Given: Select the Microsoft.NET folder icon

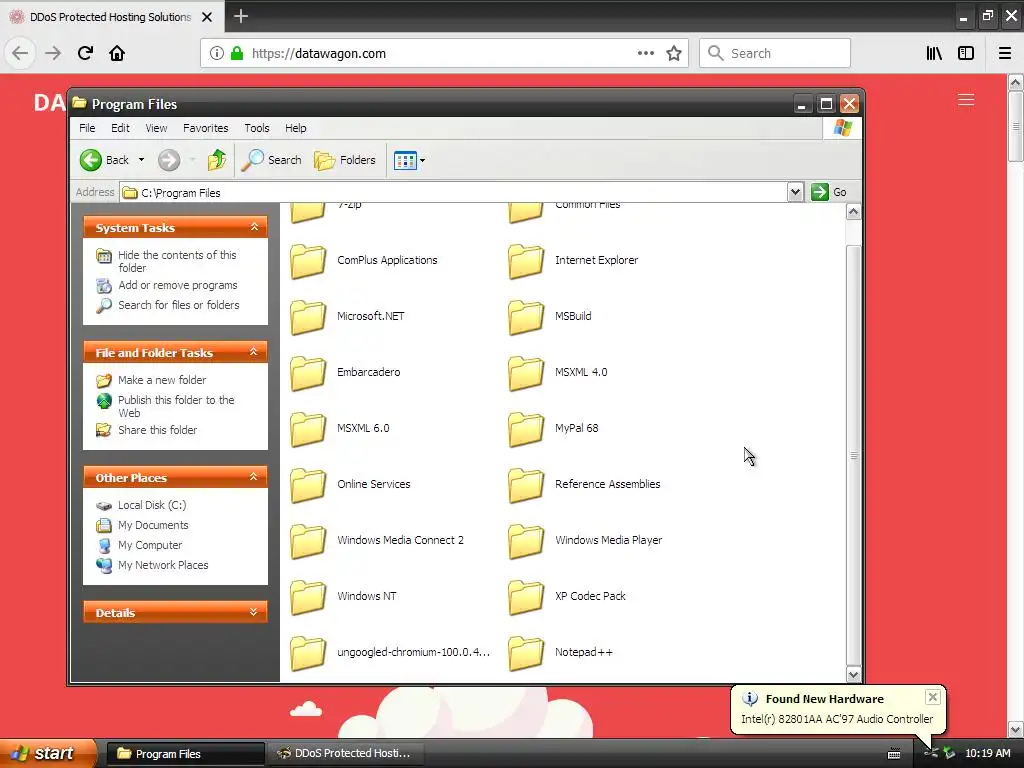Looking at the screenshot, I should (308, 317).
